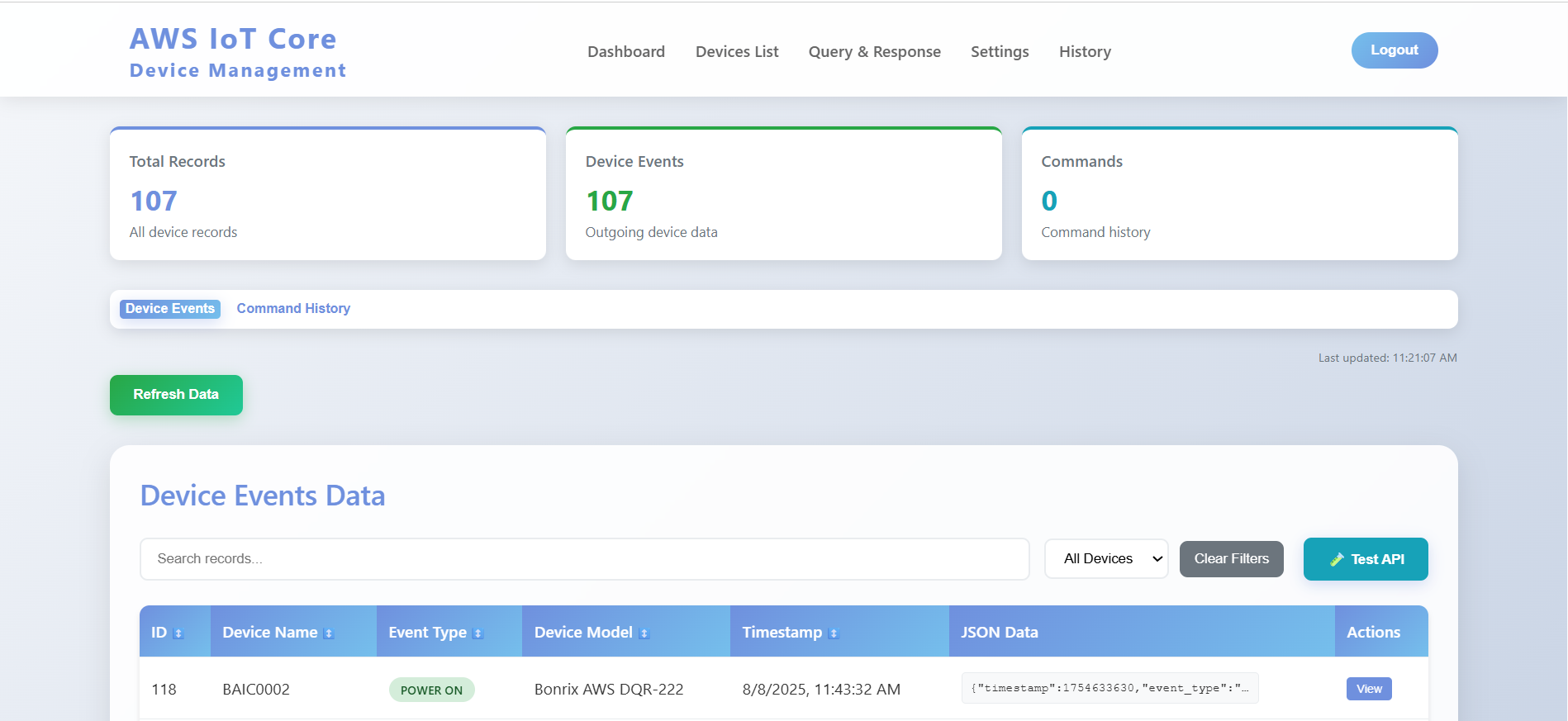This screenshot has width=1568, height=721.
Task: Open Dashboard from the navigation bar
Action: pyautogui.click(x=625, y=52)
